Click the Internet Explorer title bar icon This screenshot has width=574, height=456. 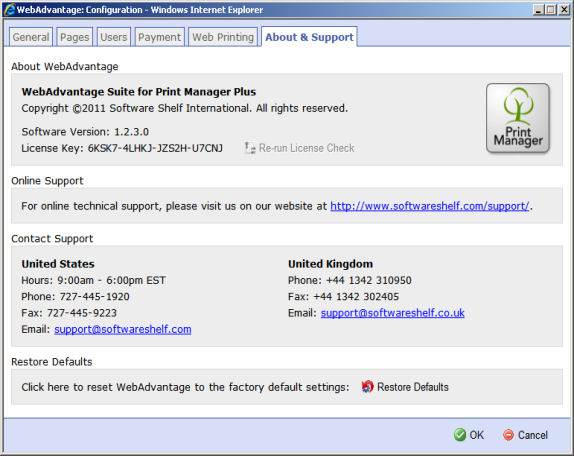coord(9,10)
